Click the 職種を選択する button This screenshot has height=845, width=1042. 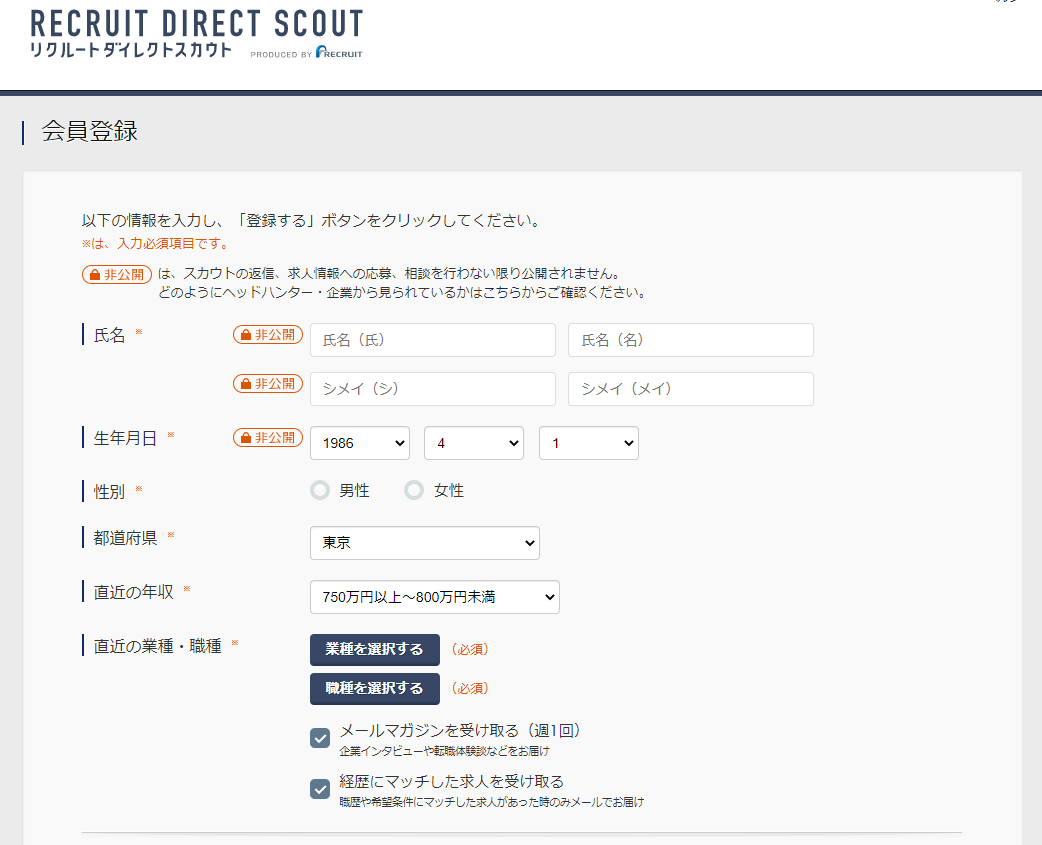(375, 689)
